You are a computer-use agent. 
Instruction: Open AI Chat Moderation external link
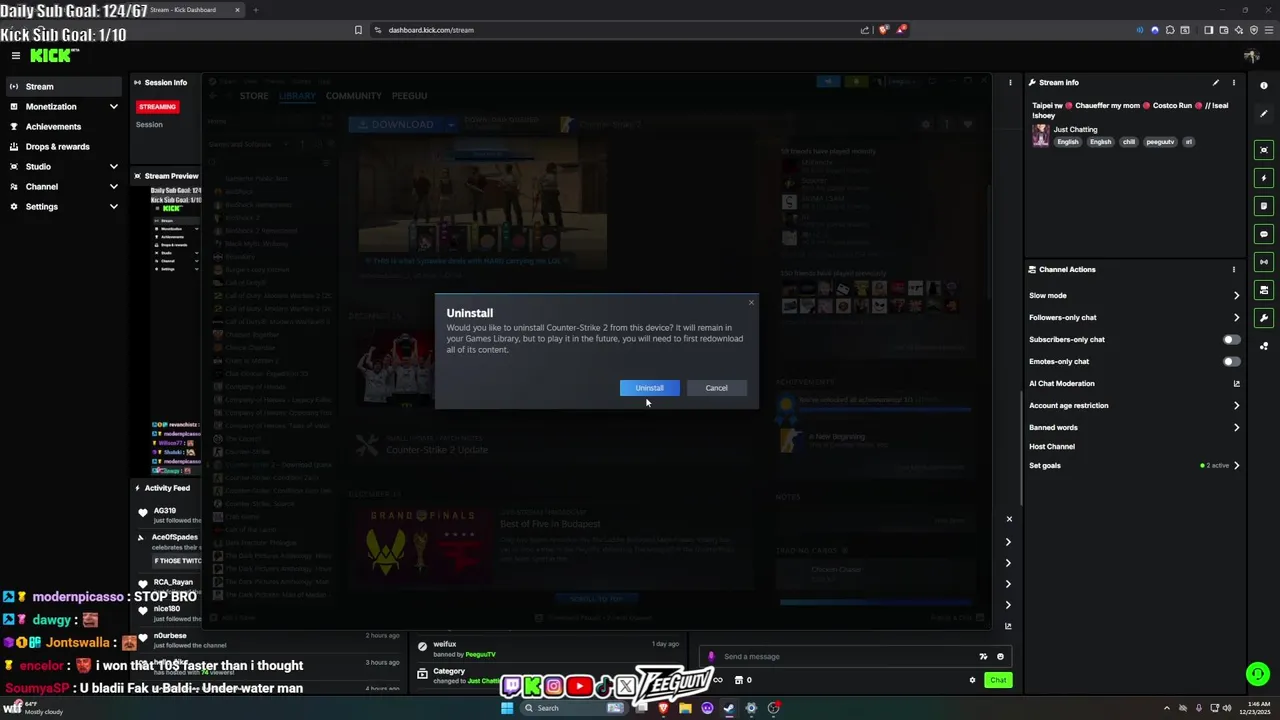(1236, 384)
